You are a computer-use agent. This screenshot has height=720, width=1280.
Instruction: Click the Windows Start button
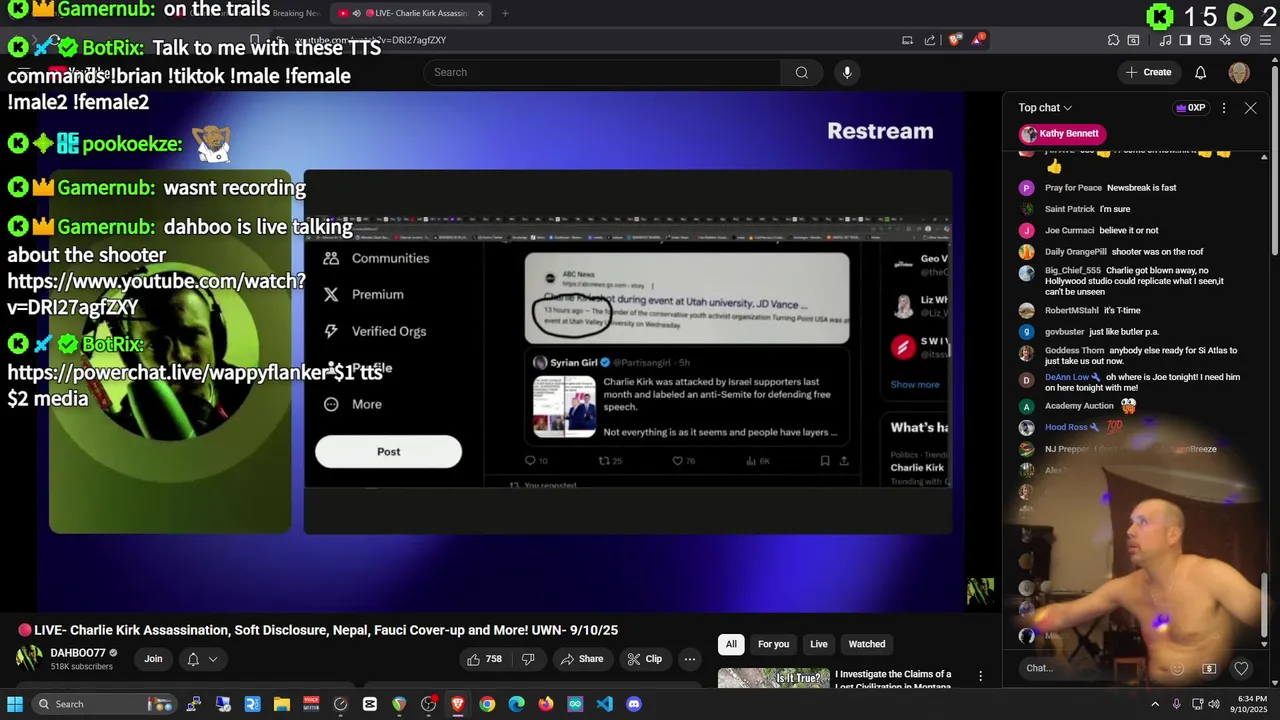tap(15, 704)
